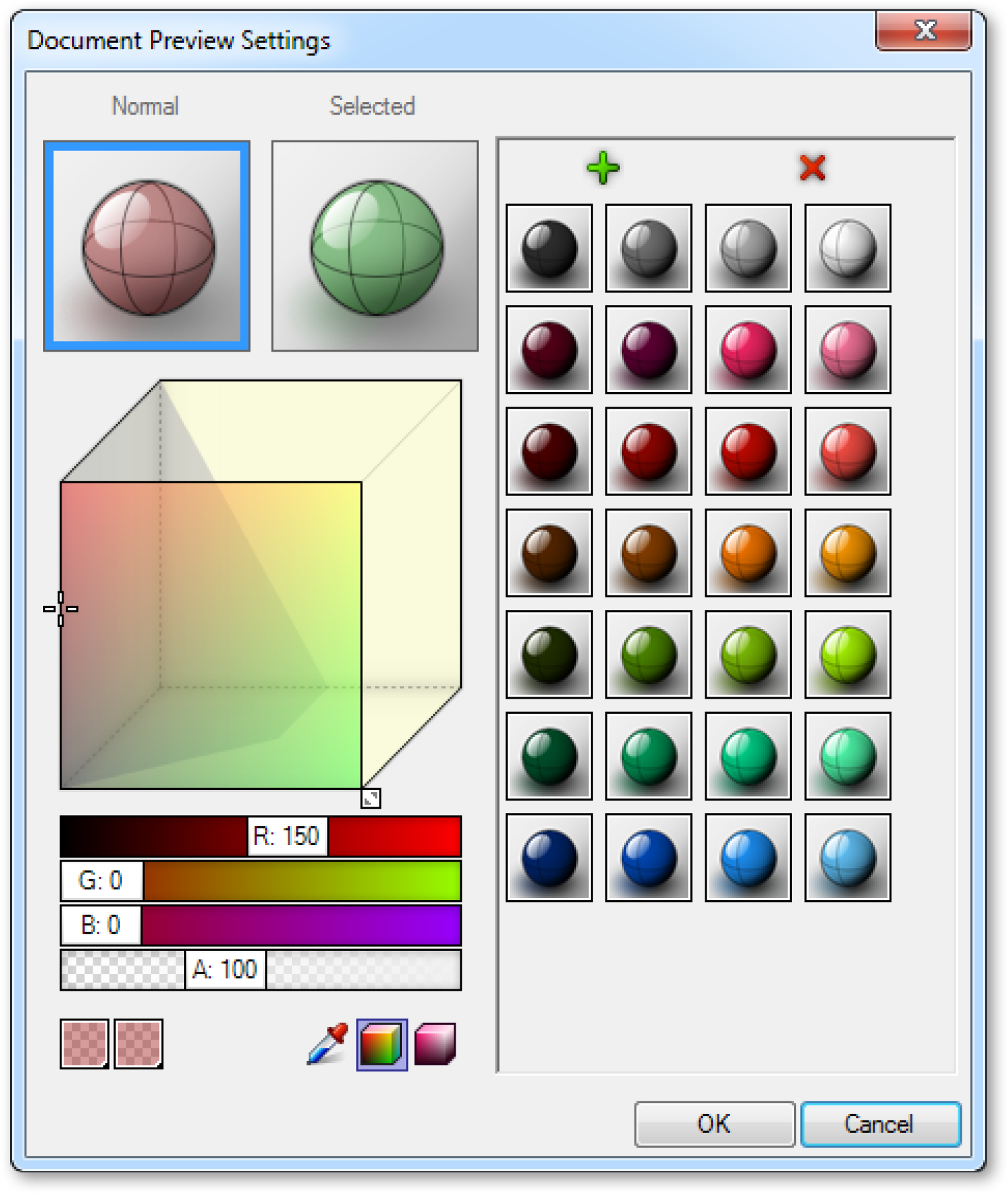Image resolution: width=1008 pixels, height=1194 pixels.
Task: Choose the dark maroon sphere swatch
Action: point(549,350)
